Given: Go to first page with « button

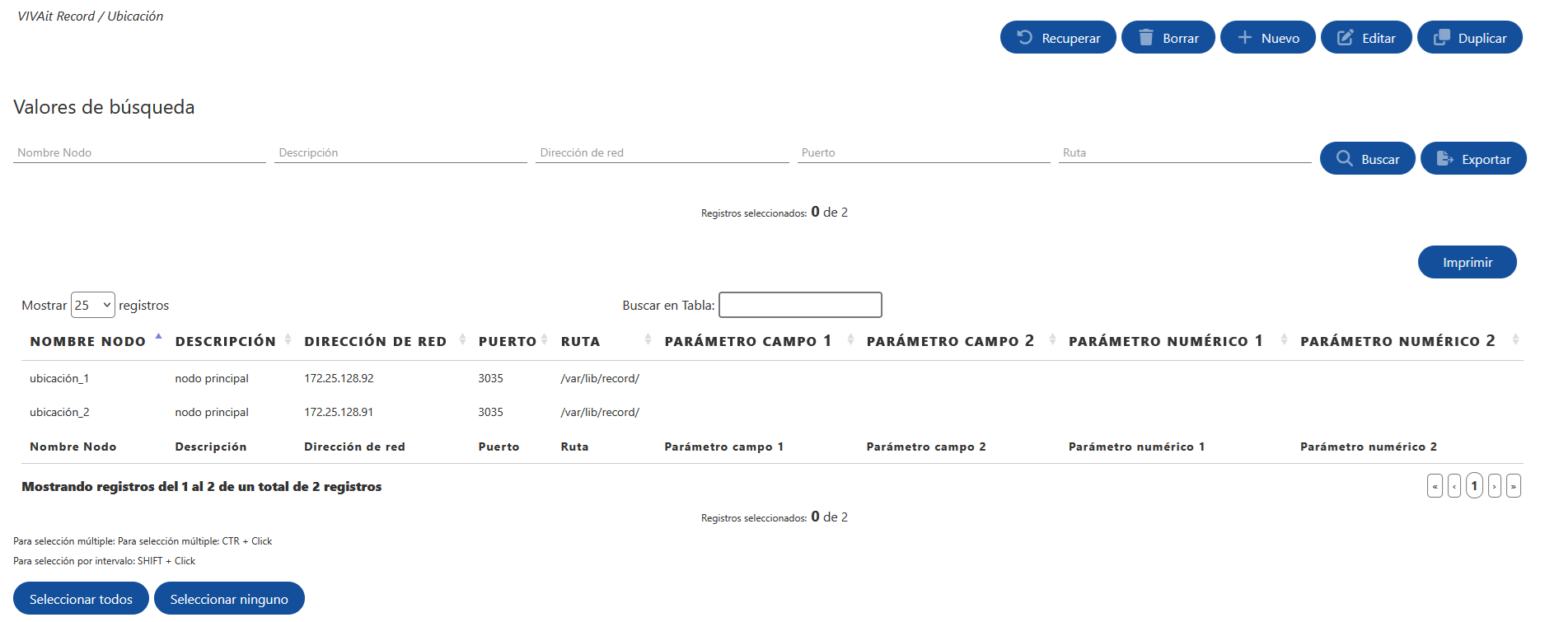Looking at the screenshot, I should (1435, 486).
